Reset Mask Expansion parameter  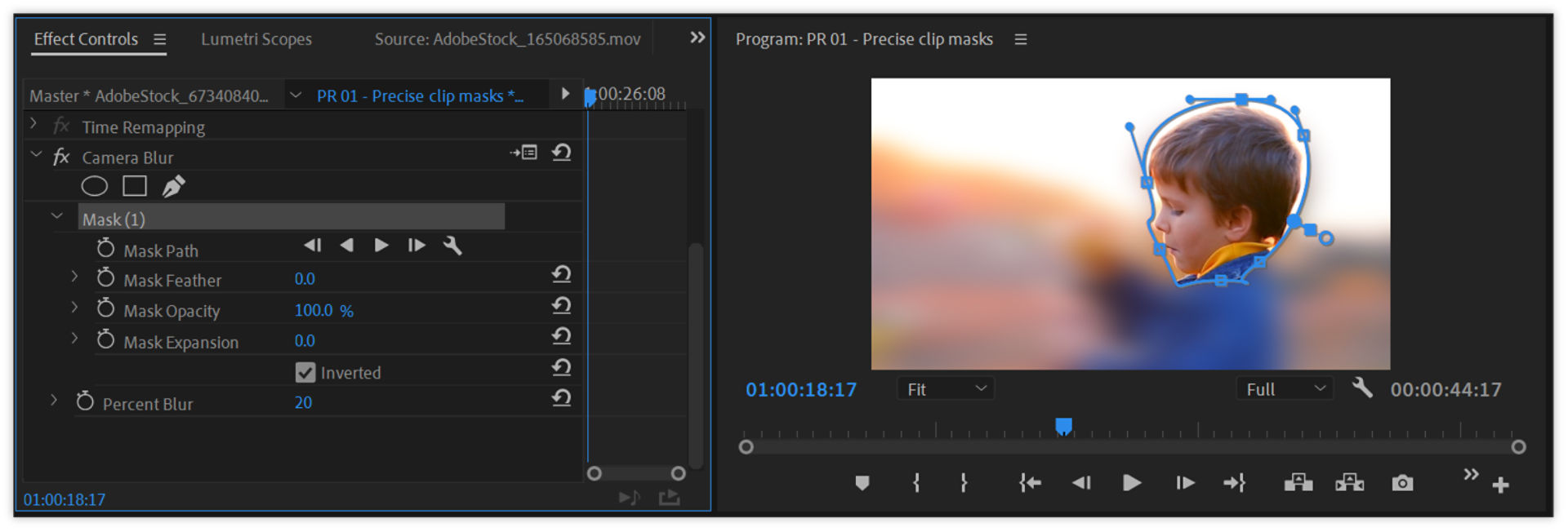[561, 336]
